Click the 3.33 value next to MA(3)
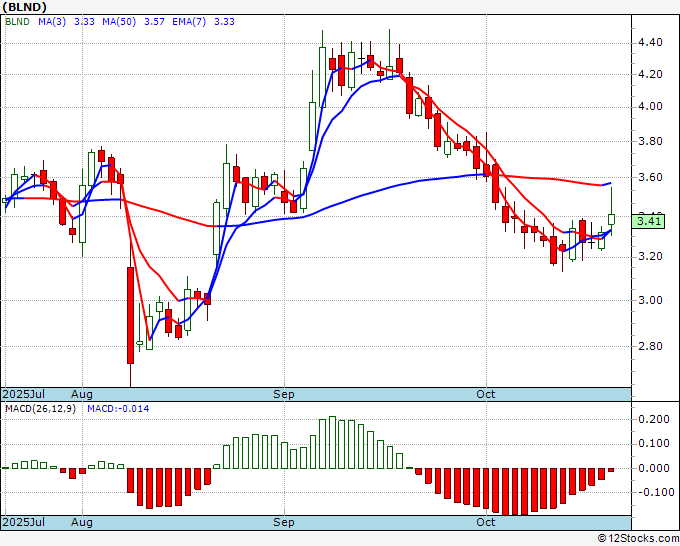This screenshot has height=546, width=680. tap(85, 21)
